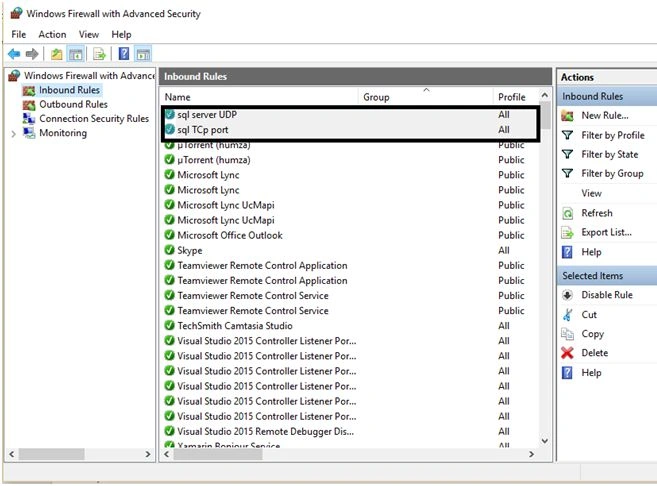Image resolution: width=657 pixels, height=486 pixels.
Task: Click the Back arrow toolbar icon
Action: (14, 54)
